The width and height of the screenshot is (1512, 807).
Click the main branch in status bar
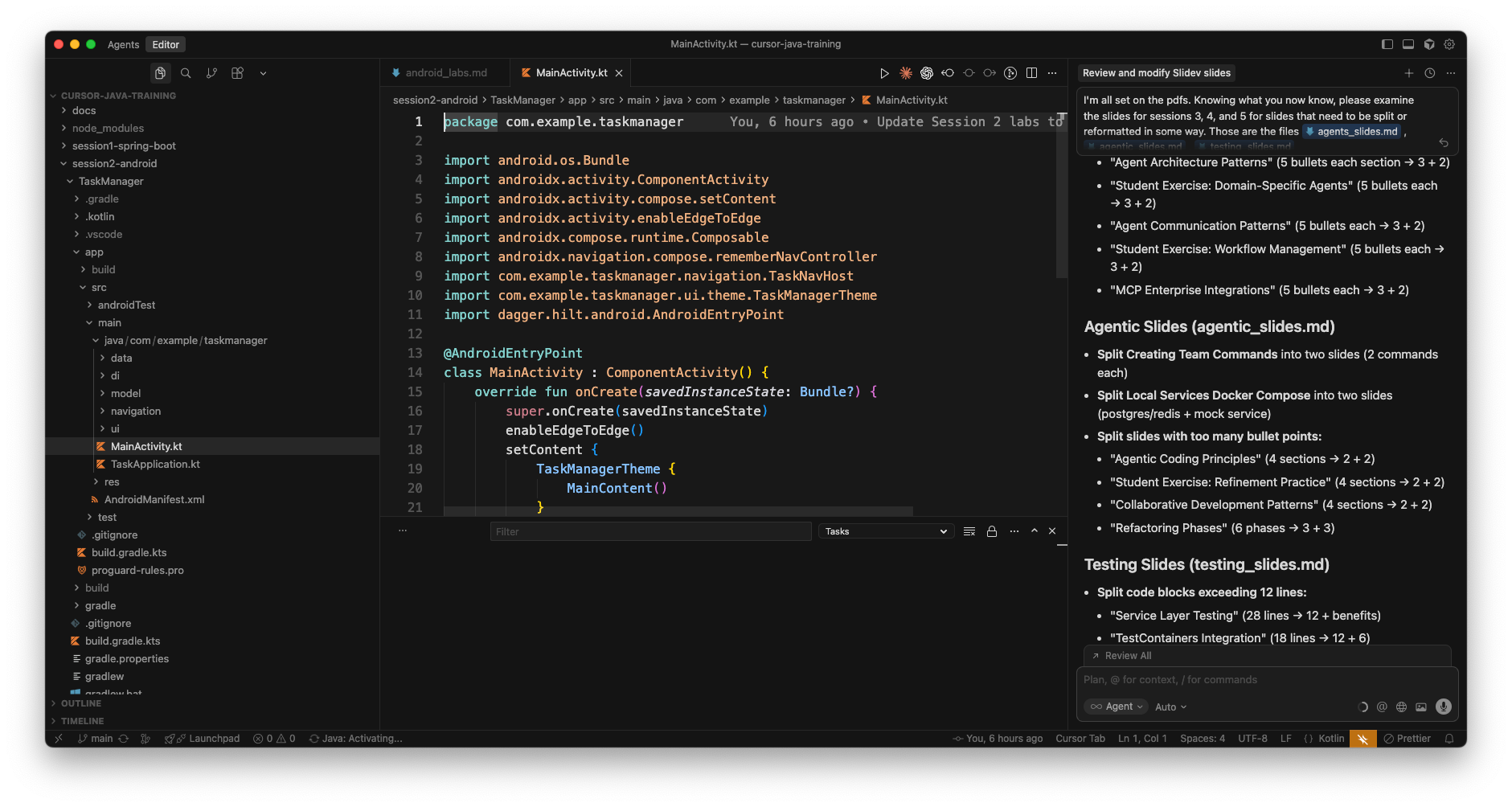click(x=96, y=739)
